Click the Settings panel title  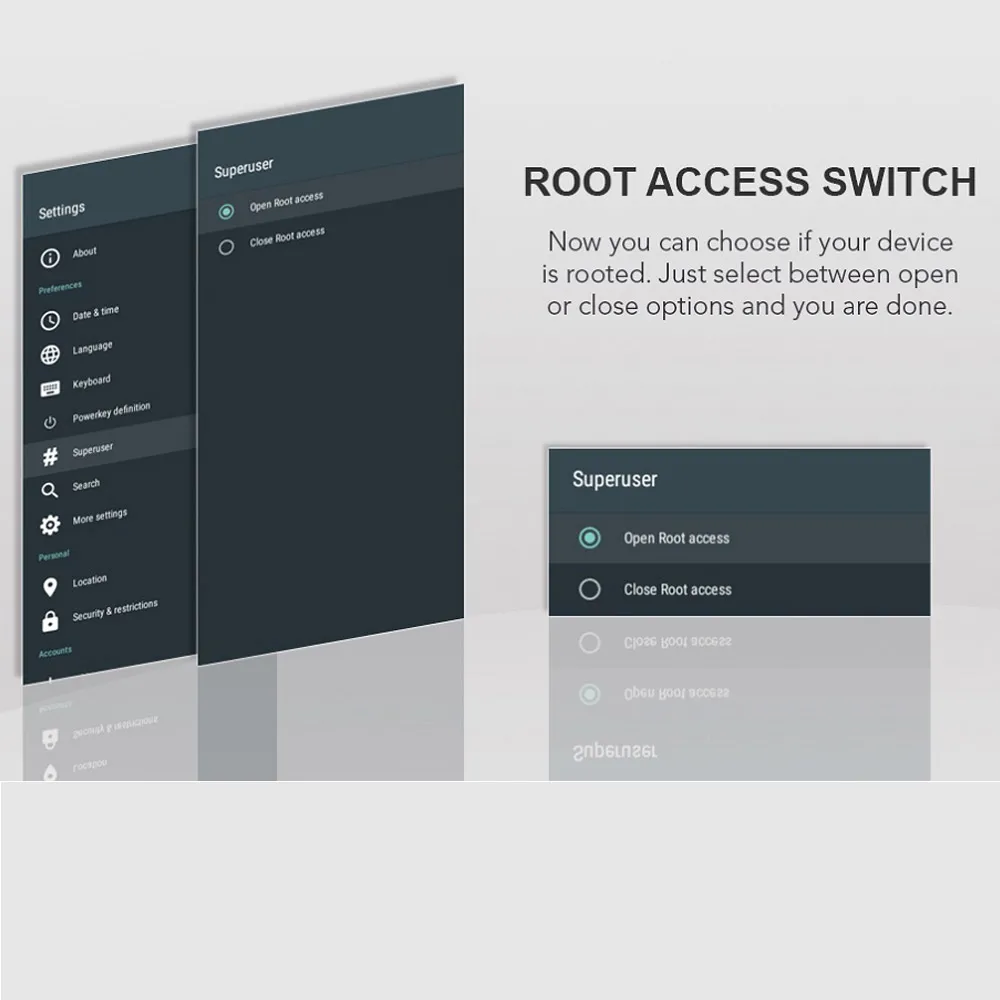[61, 210]
